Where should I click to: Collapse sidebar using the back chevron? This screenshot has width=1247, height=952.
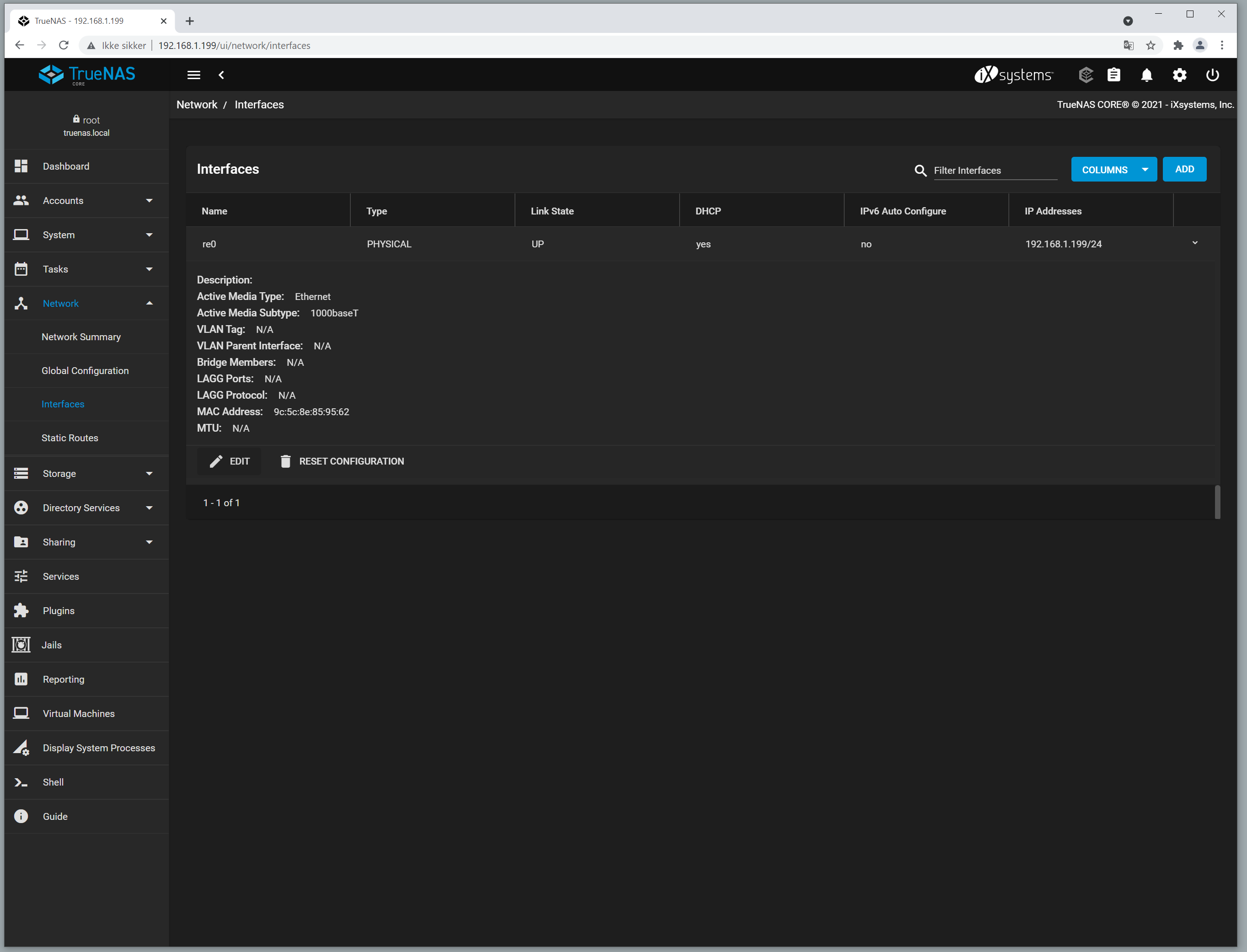(x=221, y=75)
